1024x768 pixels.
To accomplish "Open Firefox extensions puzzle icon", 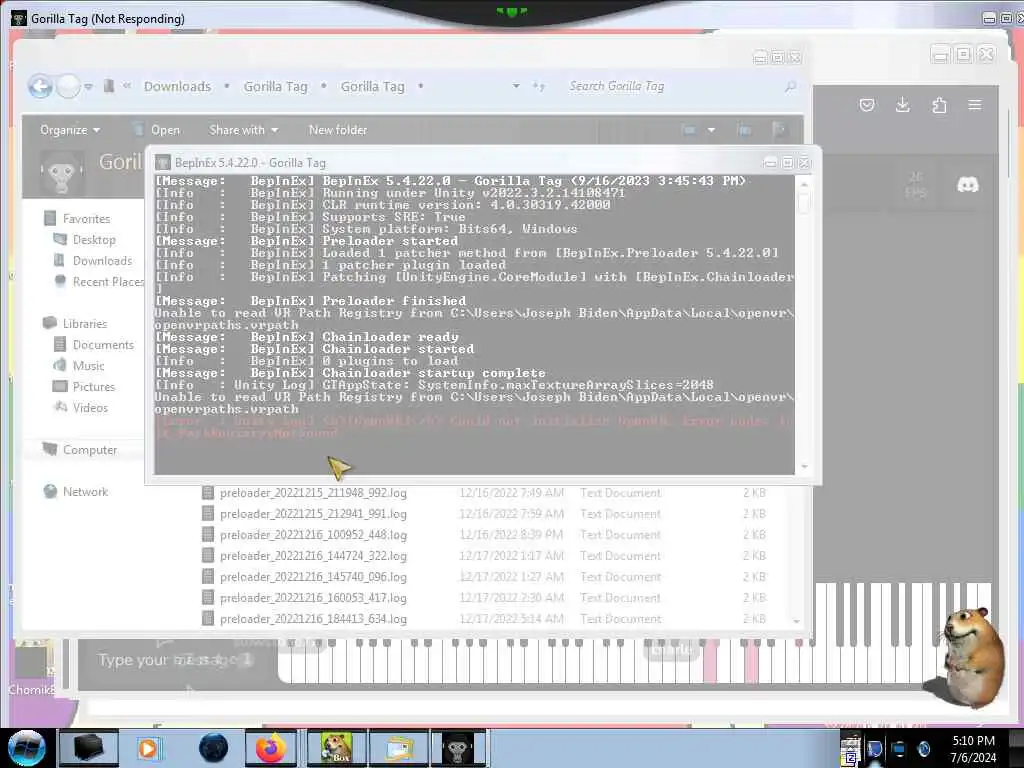I will (939, 105).
